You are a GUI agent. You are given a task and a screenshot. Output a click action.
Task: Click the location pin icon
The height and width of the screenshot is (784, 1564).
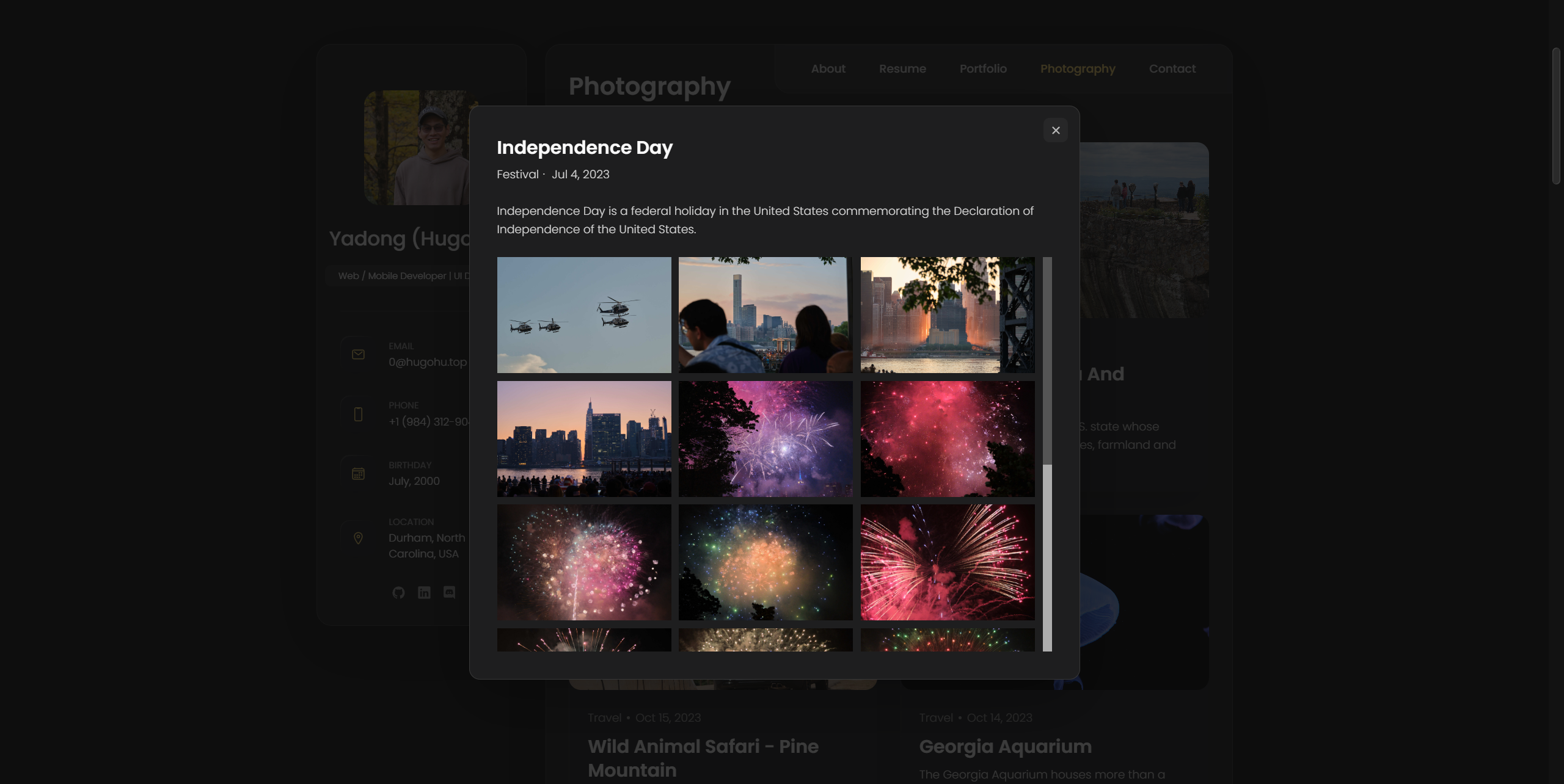tap(358, 538)
